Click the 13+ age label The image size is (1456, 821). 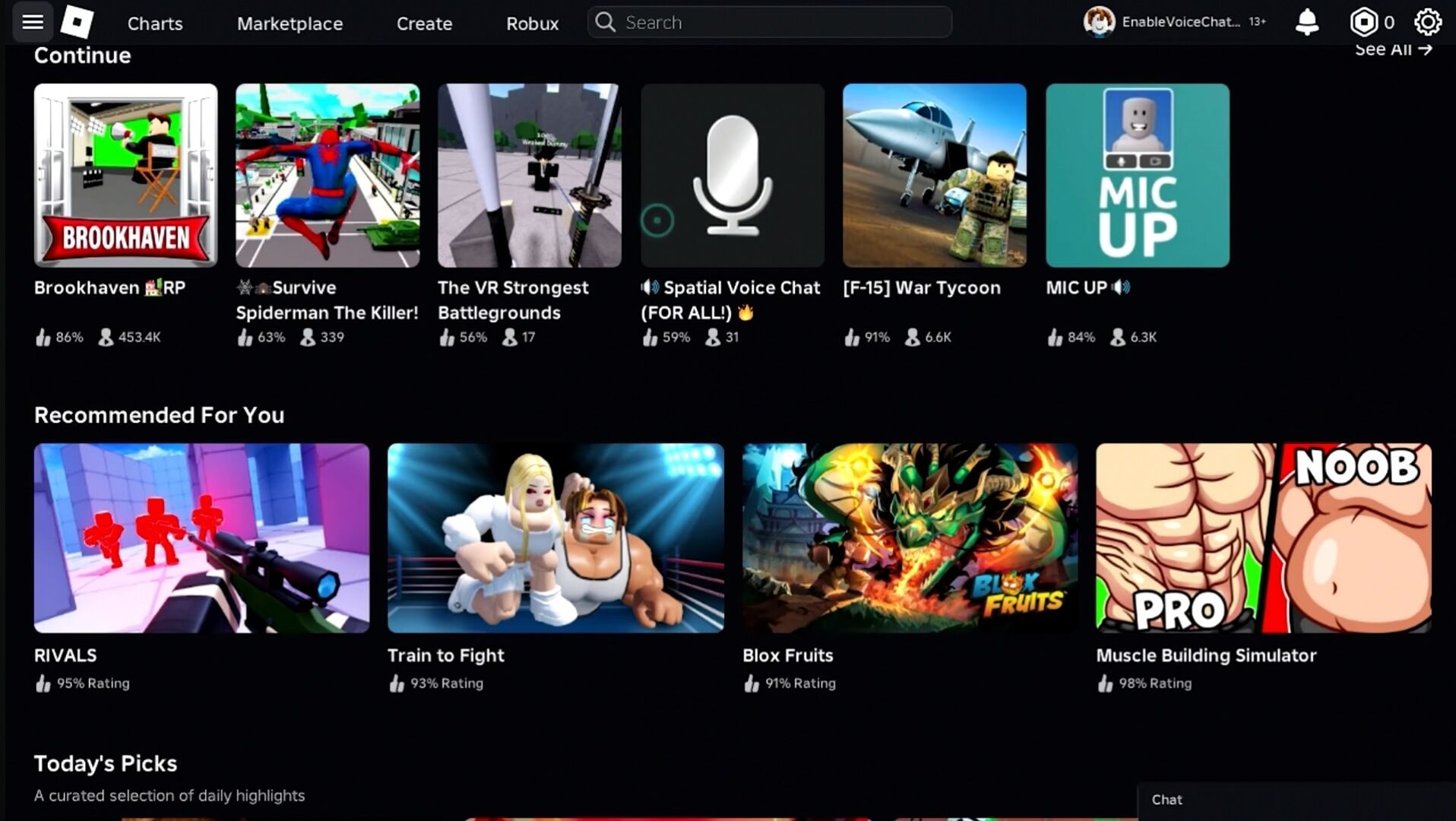1258,22
